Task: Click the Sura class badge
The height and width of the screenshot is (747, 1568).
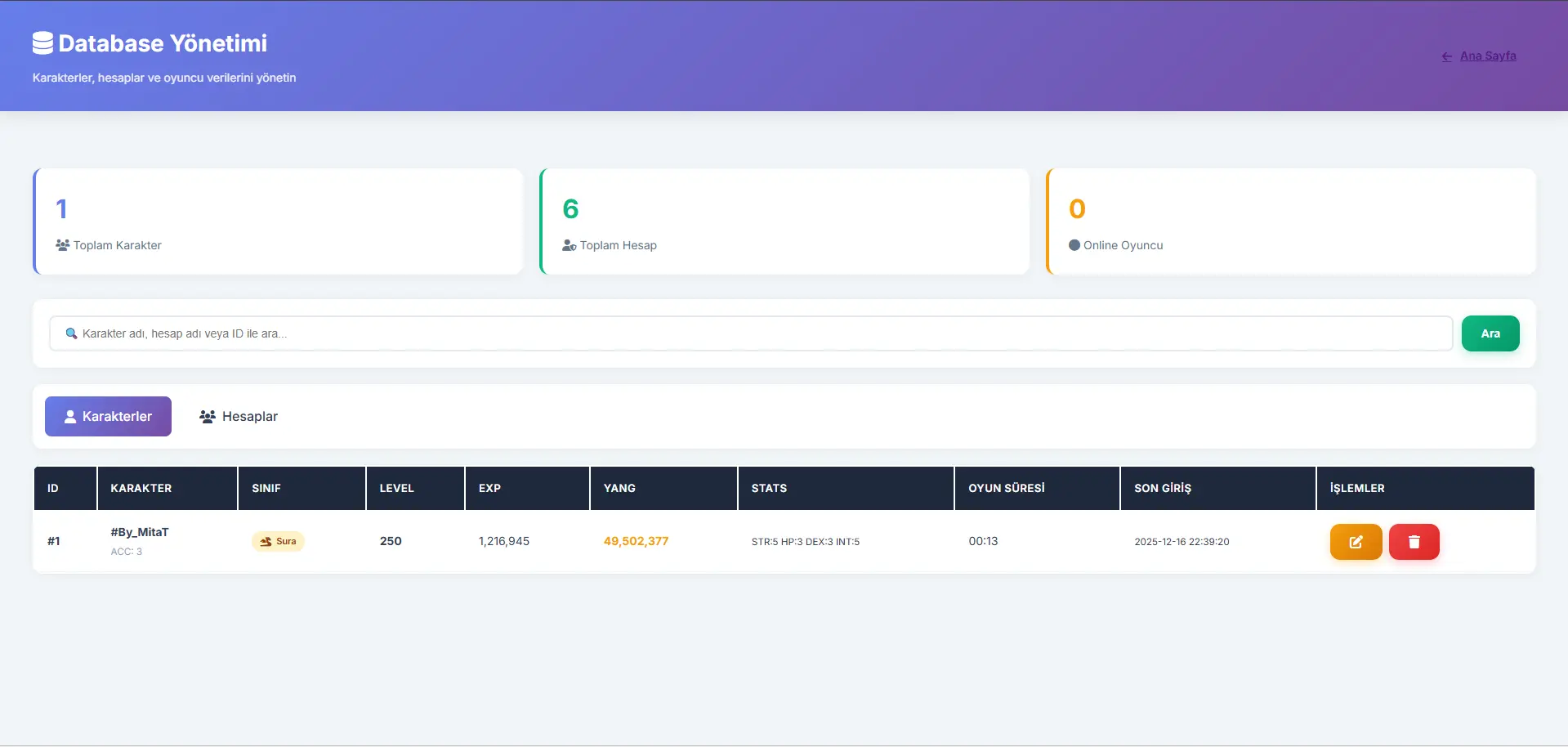Action: coord(278,542)
